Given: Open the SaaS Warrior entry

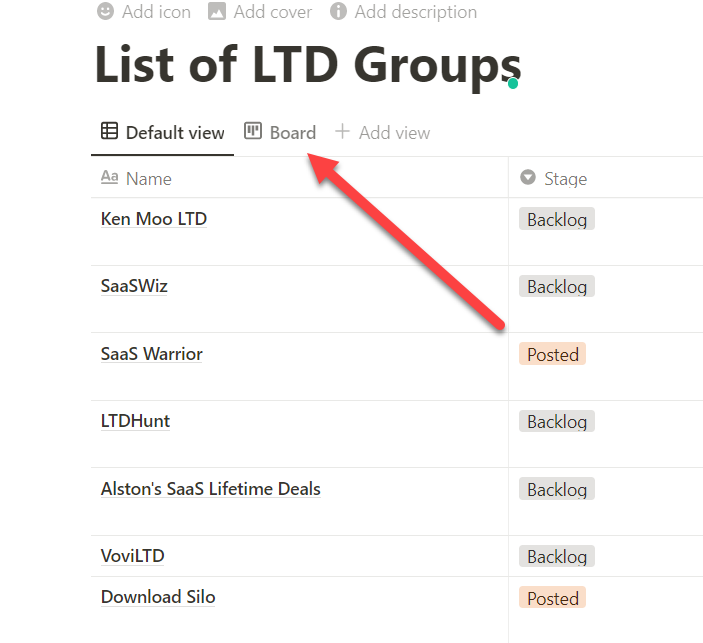Looking at the screenshot, I should (152, 354).
